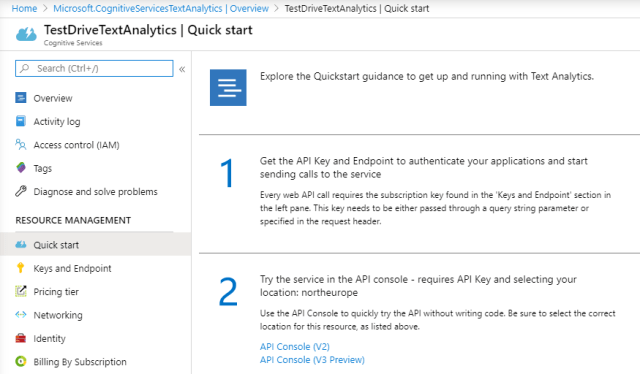640x374 pixels.
Task: Click the page title TestDriveTextAnalytics | Quick start
Action: point(148,30)
